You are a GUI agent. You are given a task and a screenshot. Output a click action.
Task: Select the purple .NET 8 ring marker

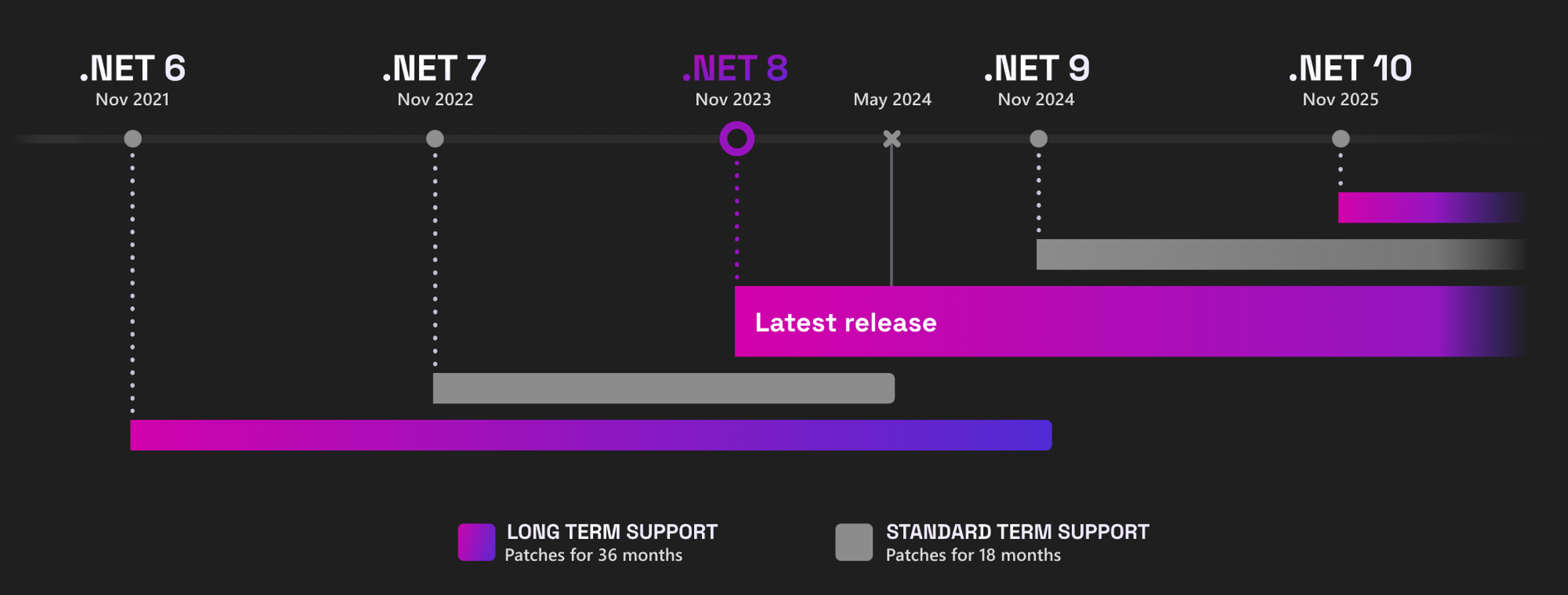point(737,138)
